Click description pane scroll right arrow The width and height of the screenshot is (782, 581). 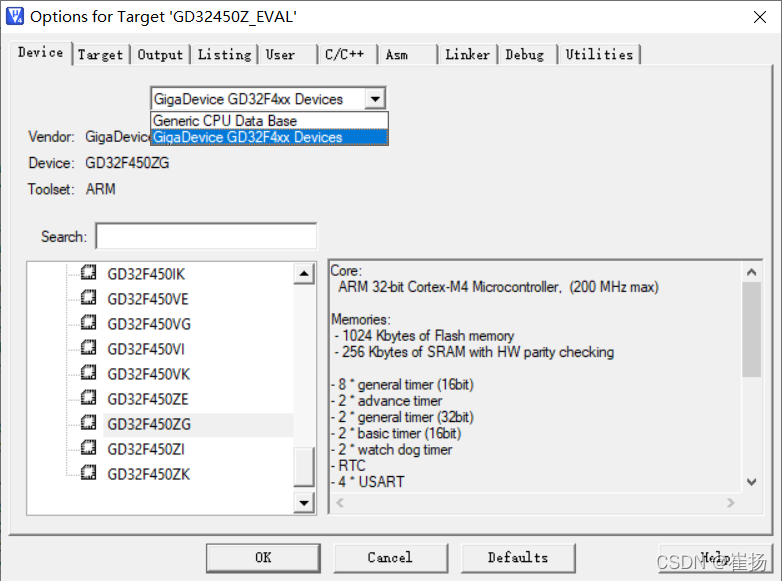click(731, 503)
